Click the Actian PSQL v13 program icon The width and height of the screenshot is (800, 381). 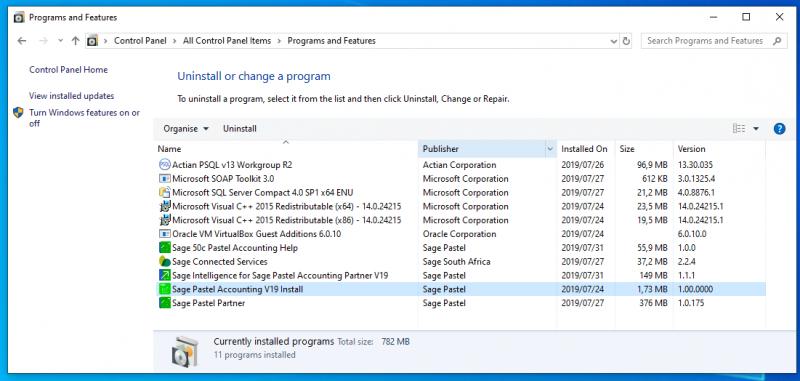(x=164, y=165)
